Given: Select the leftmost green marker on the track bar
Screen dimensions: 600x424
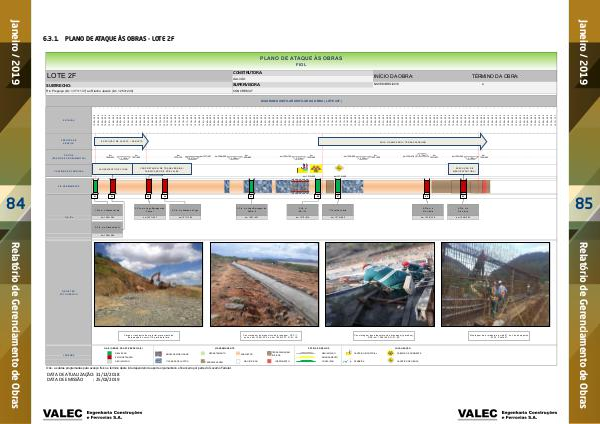Looking at the screenshot, I should [96, 185].
